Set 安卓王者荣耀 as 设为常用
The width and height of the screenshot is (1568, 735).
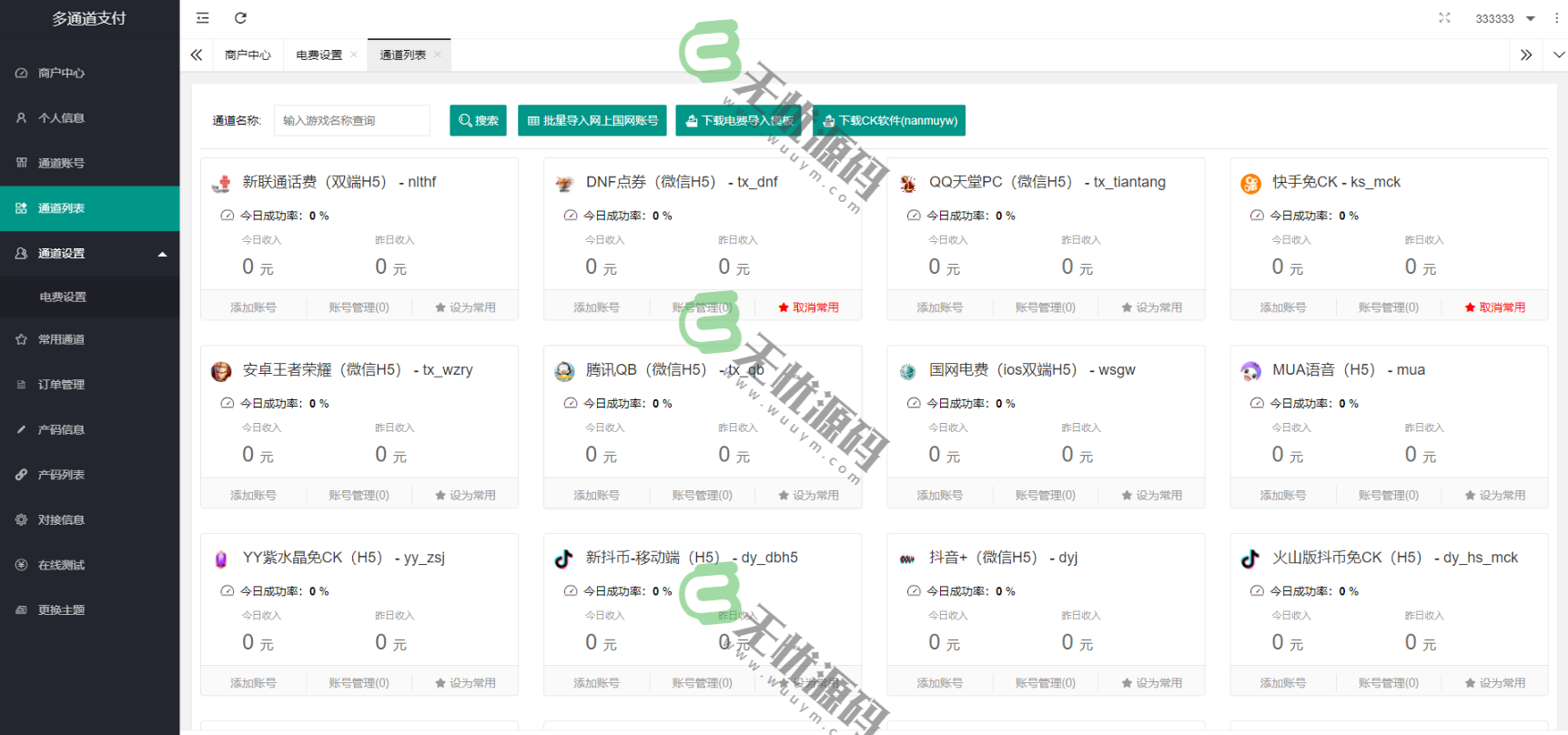(x=465, y=496)
